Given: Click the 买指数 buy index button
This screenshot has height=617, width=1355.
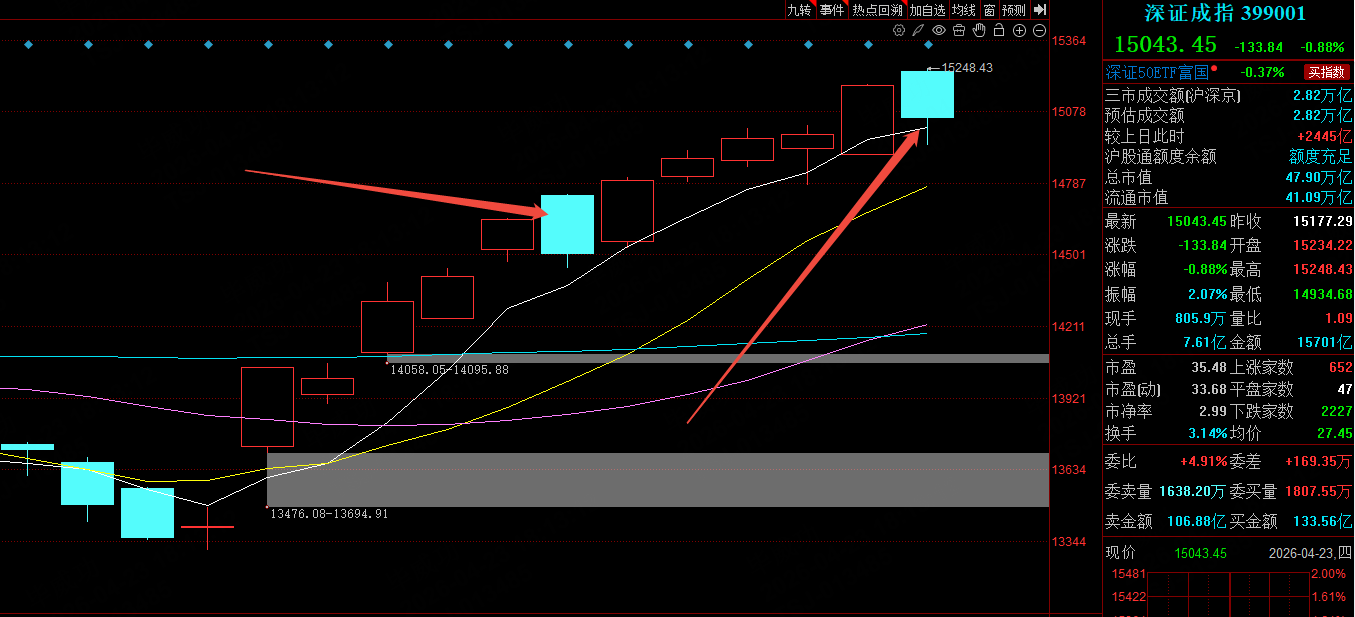Looking at the screenshot, I should pyautogui.click(x=1327, y=72).
